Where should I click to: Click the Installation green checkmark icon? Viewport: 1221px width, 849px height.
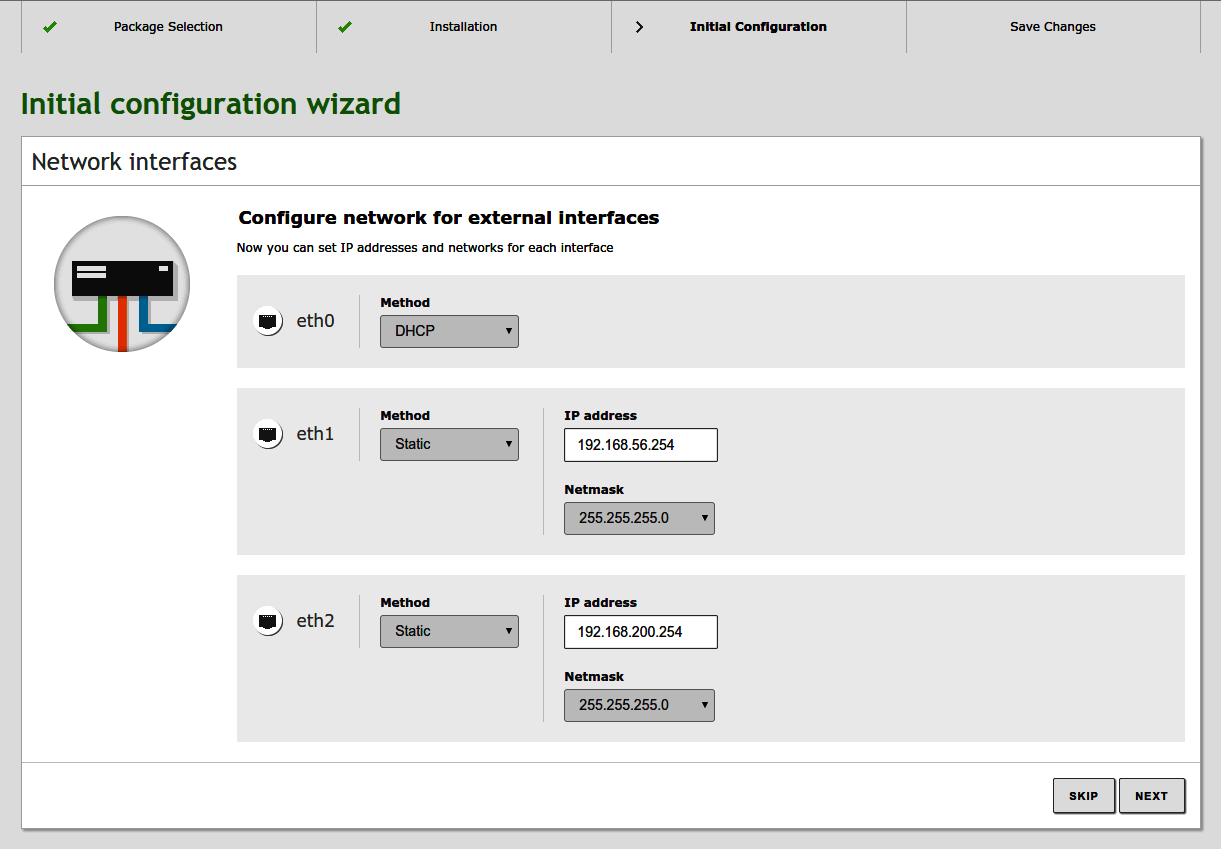point(345,27)
